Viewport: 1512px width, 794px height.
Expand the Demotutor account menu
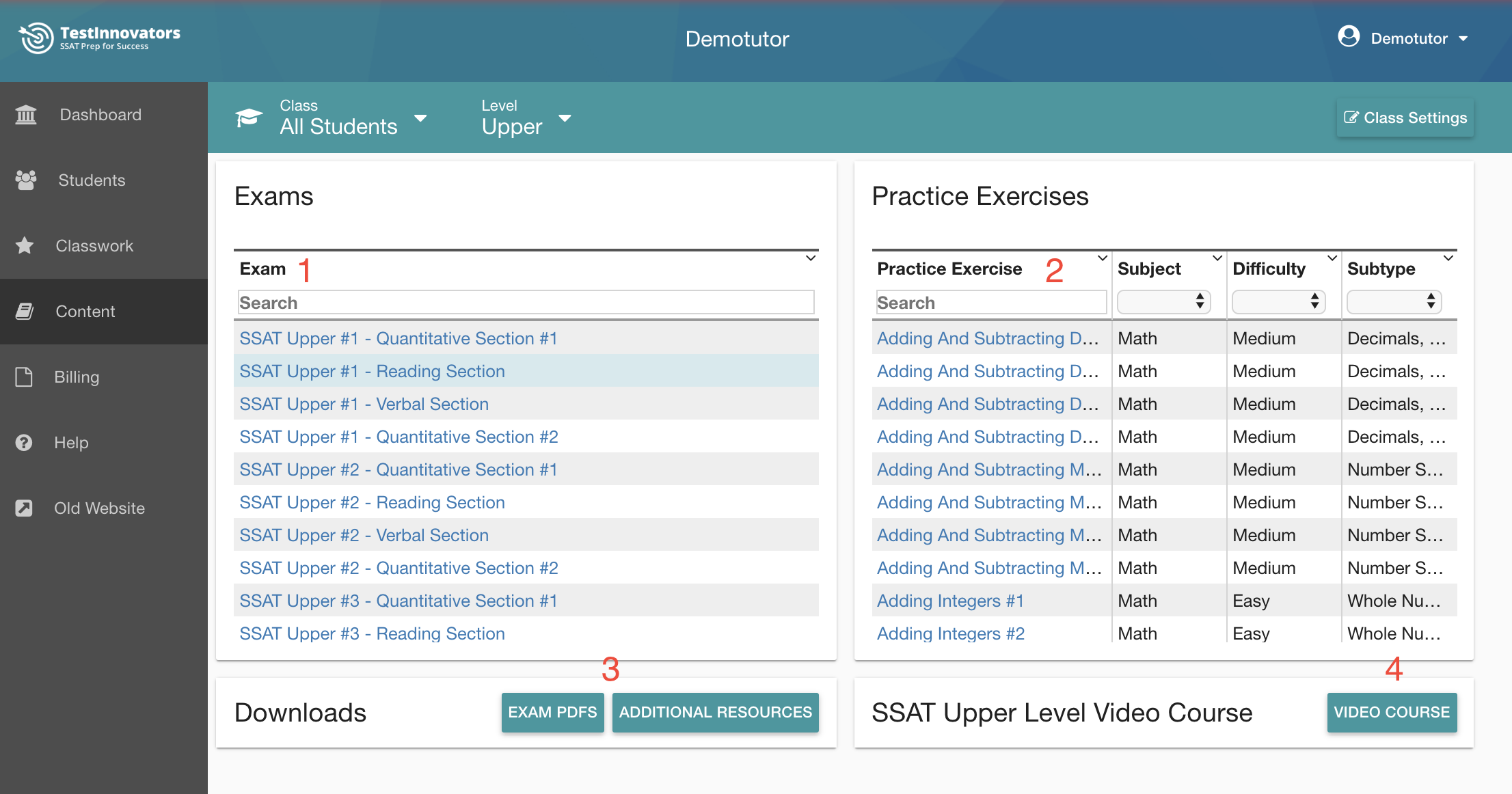[x=1403, y=38]
